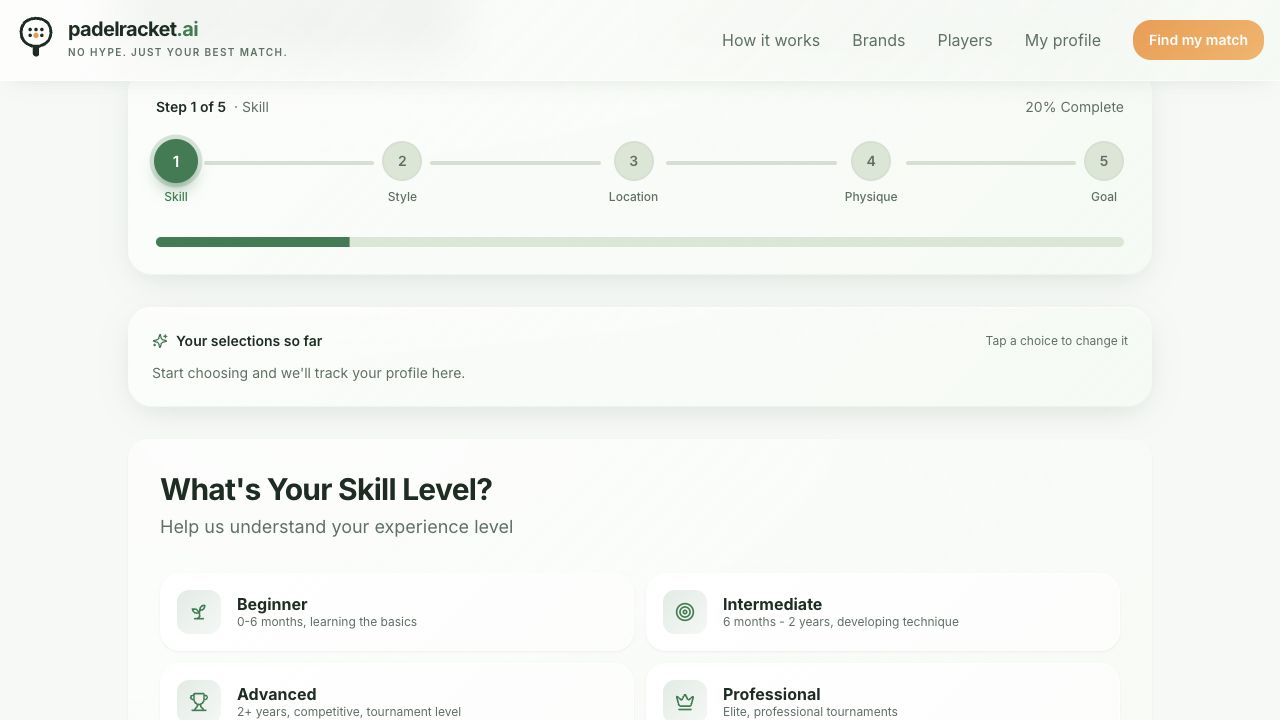Choose the Advanced skill level option
This screenshot has height=720, width=1280.
[x=397, y=692]
